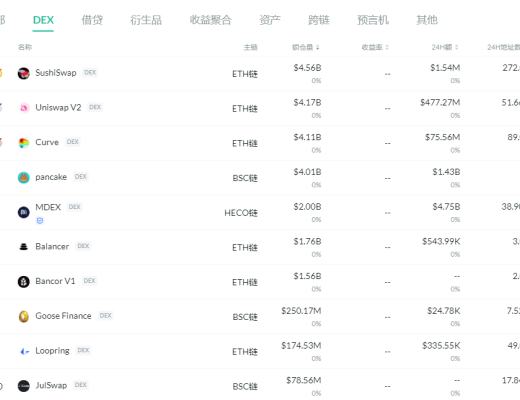Click the DEX tag beside Curve
520x400 pixels.
[x=73, y=142]
